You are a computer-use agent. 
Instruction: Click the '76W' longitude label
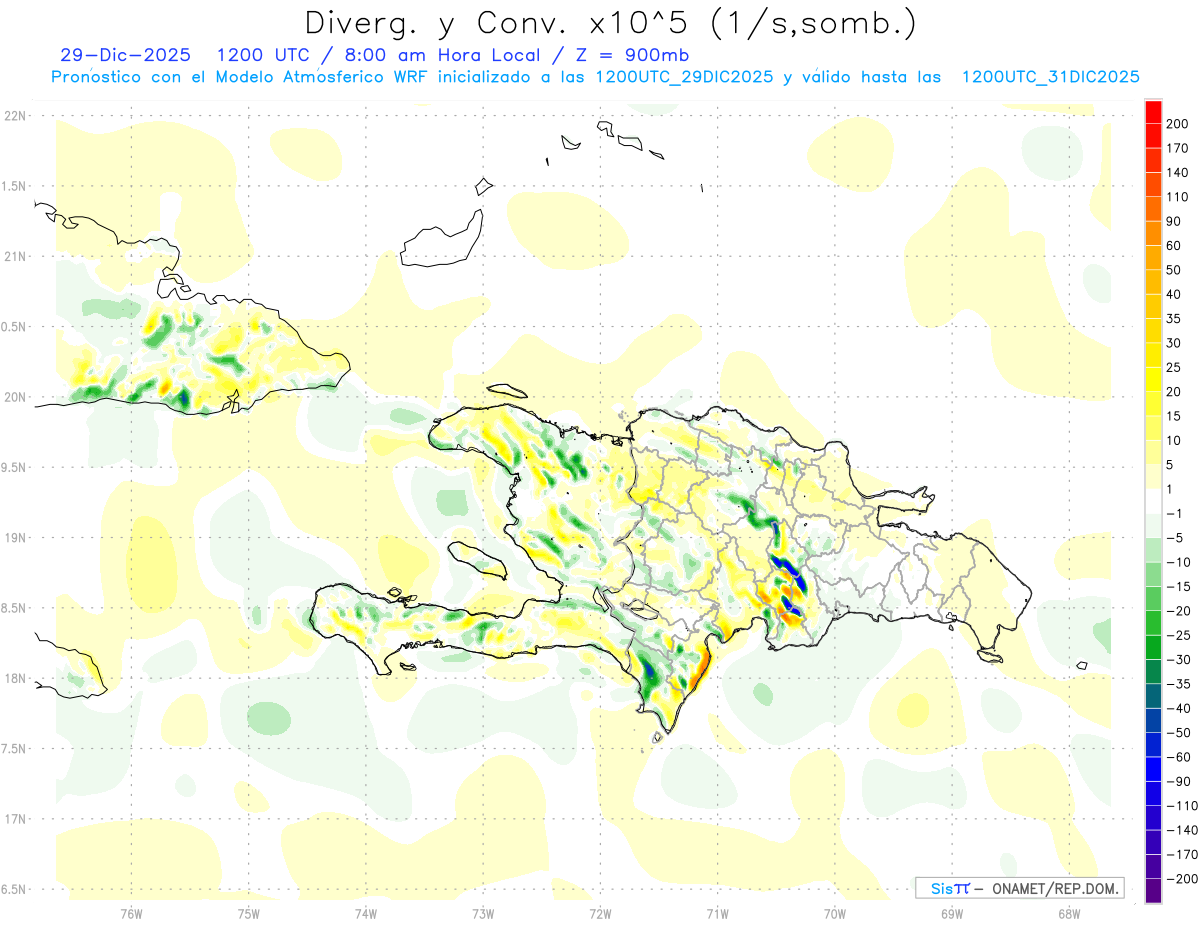point(131,914)
